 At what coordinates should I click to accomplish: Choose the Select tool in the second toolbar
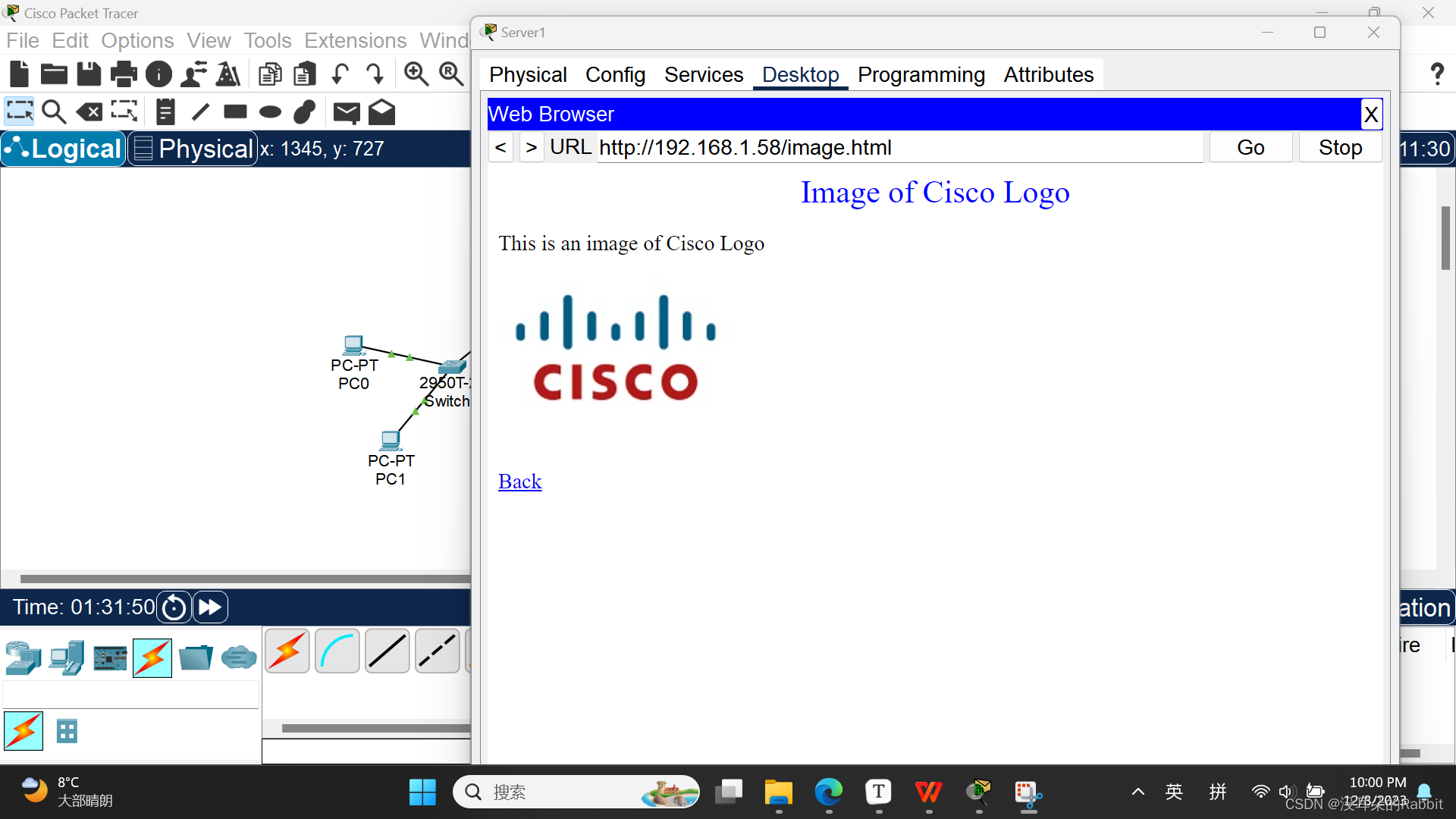point(19,111)
